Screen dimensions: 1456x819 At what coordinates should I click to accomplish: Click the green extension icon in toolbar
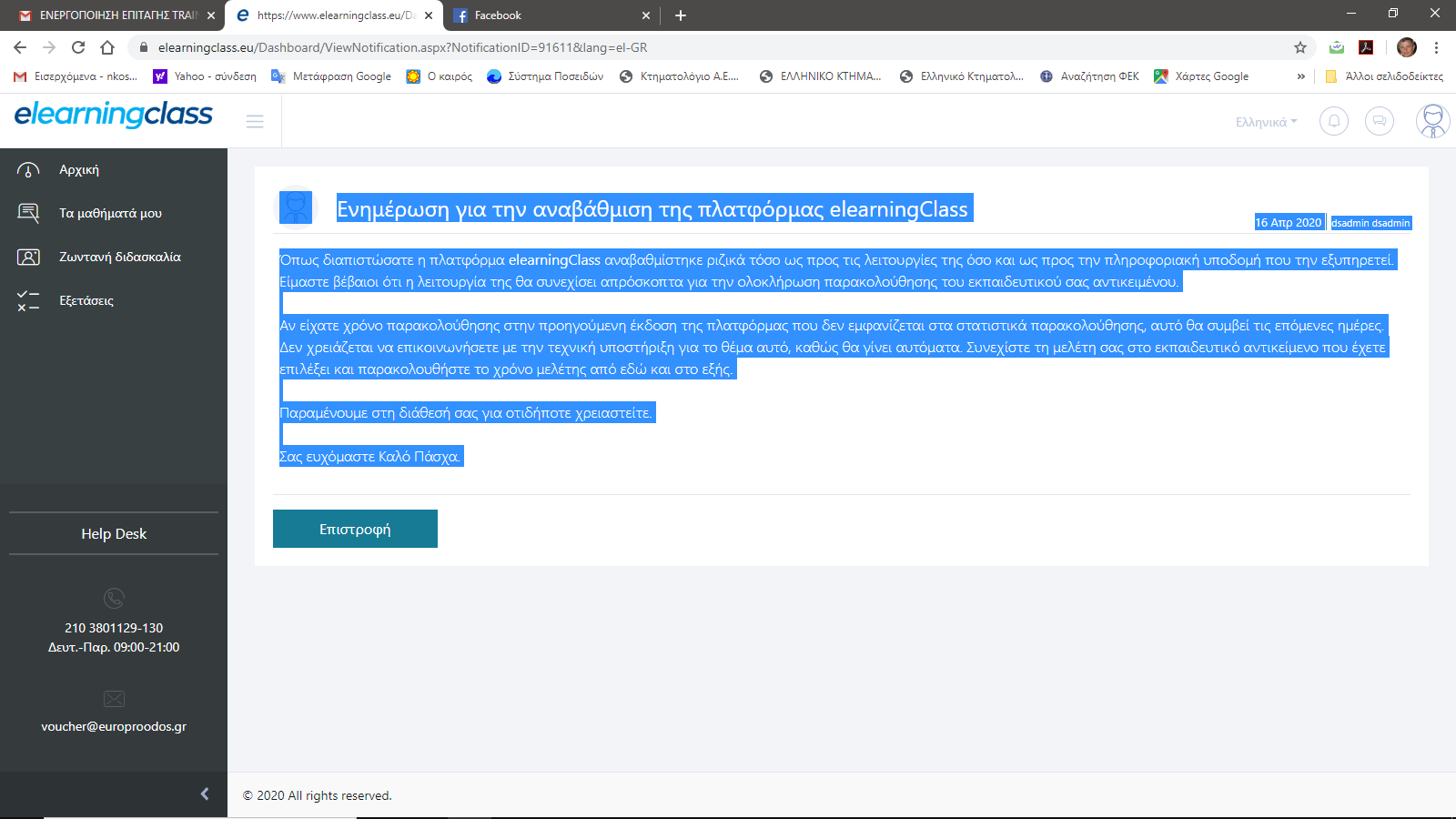coord(1337,47)
